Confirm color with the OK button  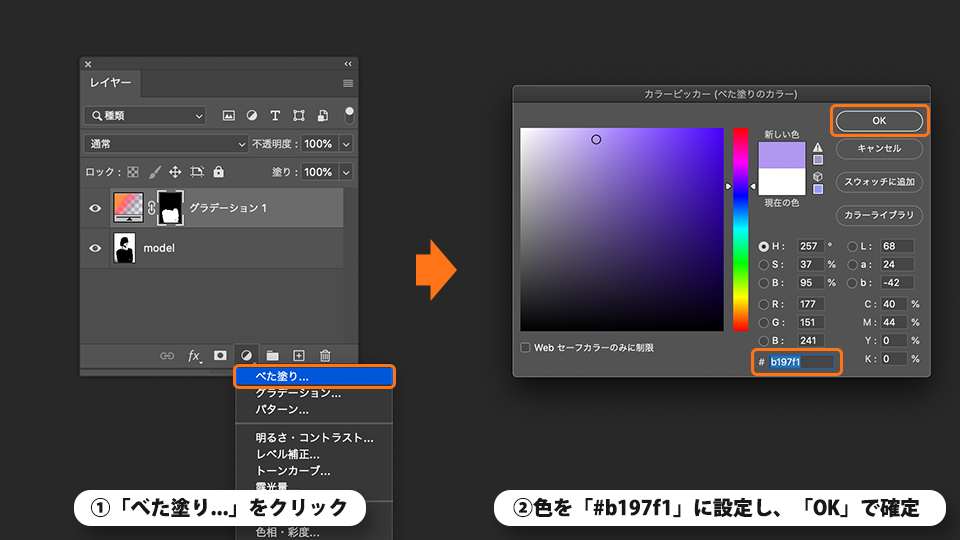879,121
